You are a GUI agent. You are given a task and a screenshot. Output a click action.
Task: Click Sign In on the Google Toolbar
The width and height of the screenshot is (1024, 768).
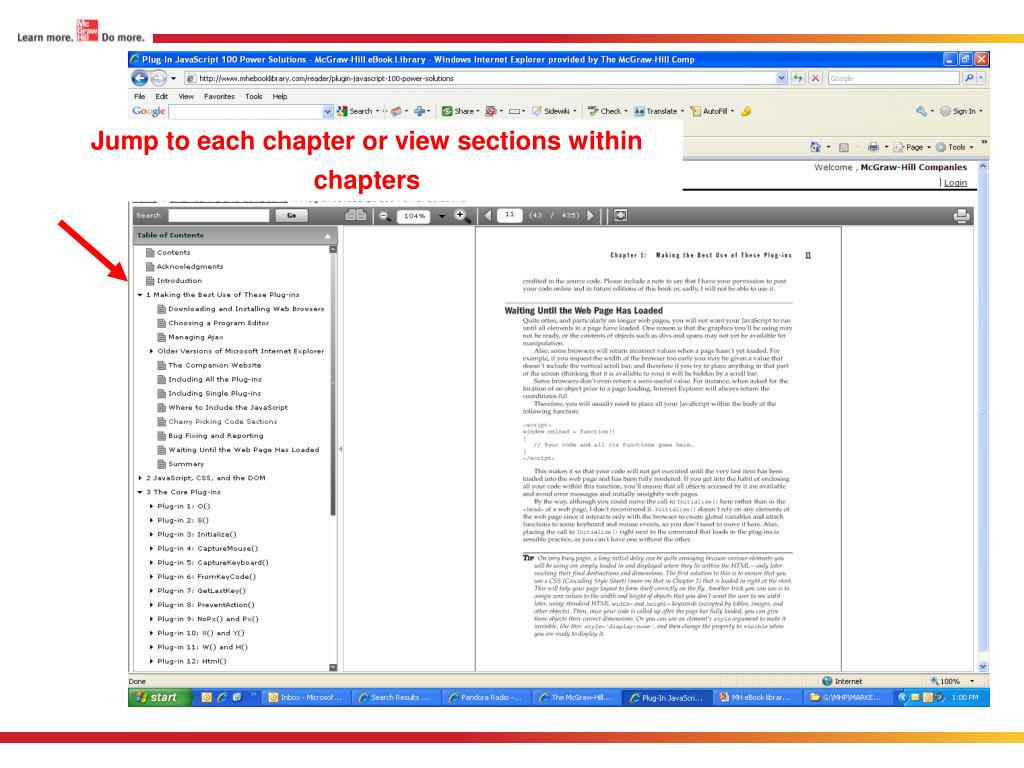(x=960, y=112)
